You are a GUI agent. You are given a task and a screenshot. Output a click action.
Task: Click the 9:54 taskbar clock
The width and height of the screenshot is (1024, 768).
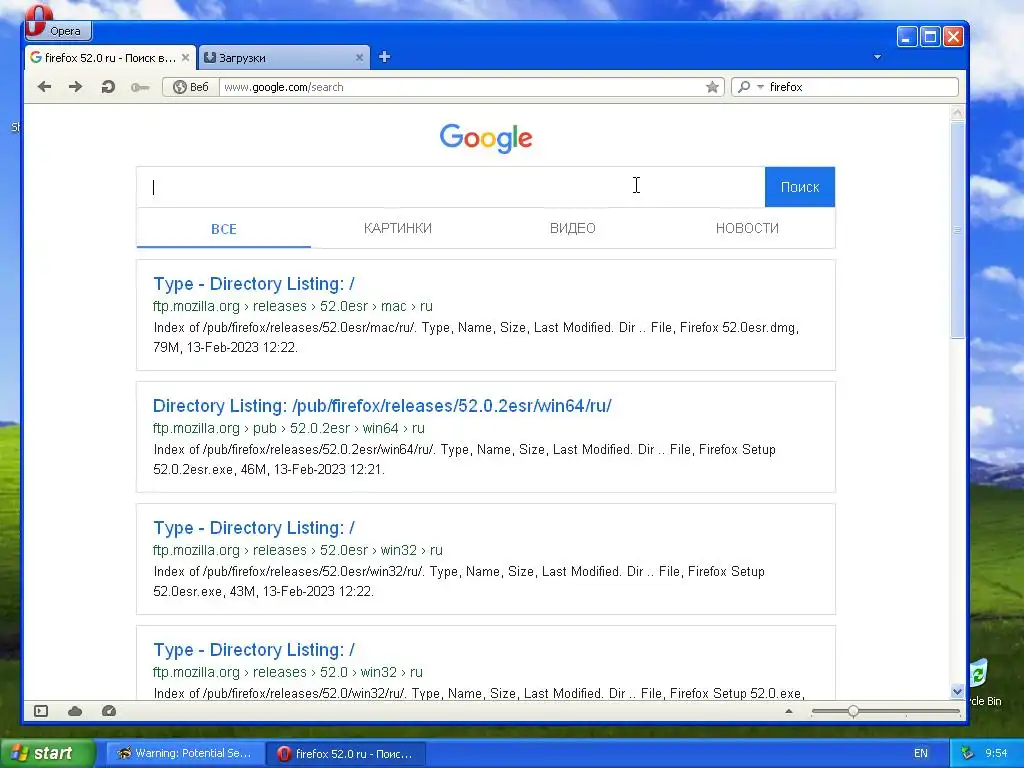(997, 754)
